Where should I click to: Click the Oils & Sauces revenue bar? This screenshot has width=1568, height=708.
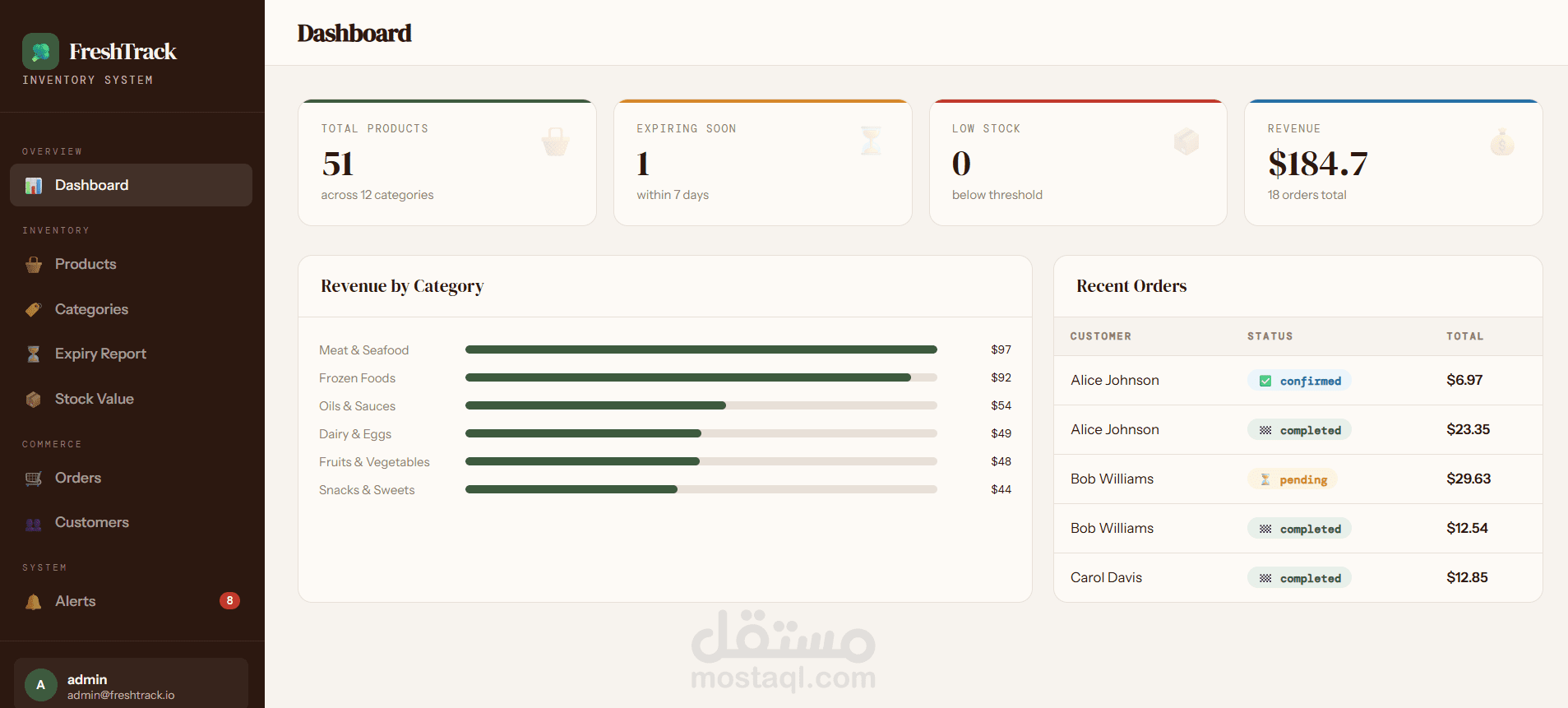click(x=701, y=405)
